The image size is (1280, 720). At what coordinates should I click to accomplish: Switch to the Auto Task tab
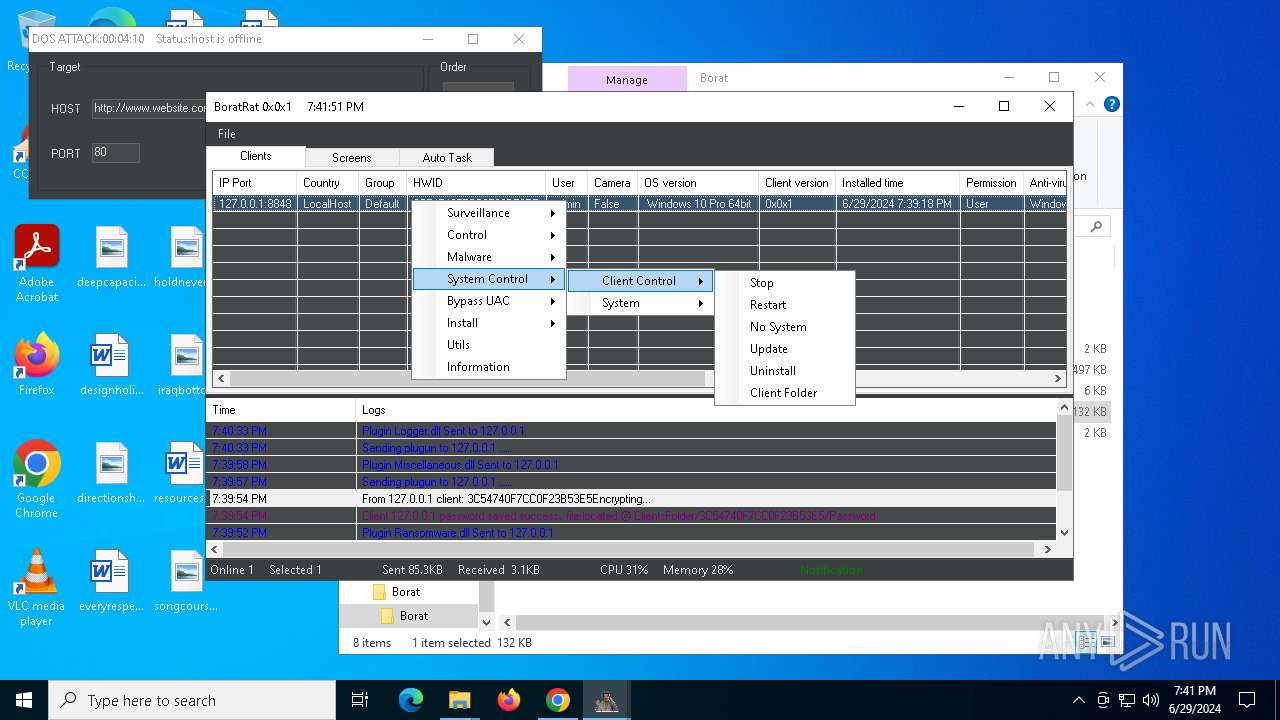pos(447,157)
